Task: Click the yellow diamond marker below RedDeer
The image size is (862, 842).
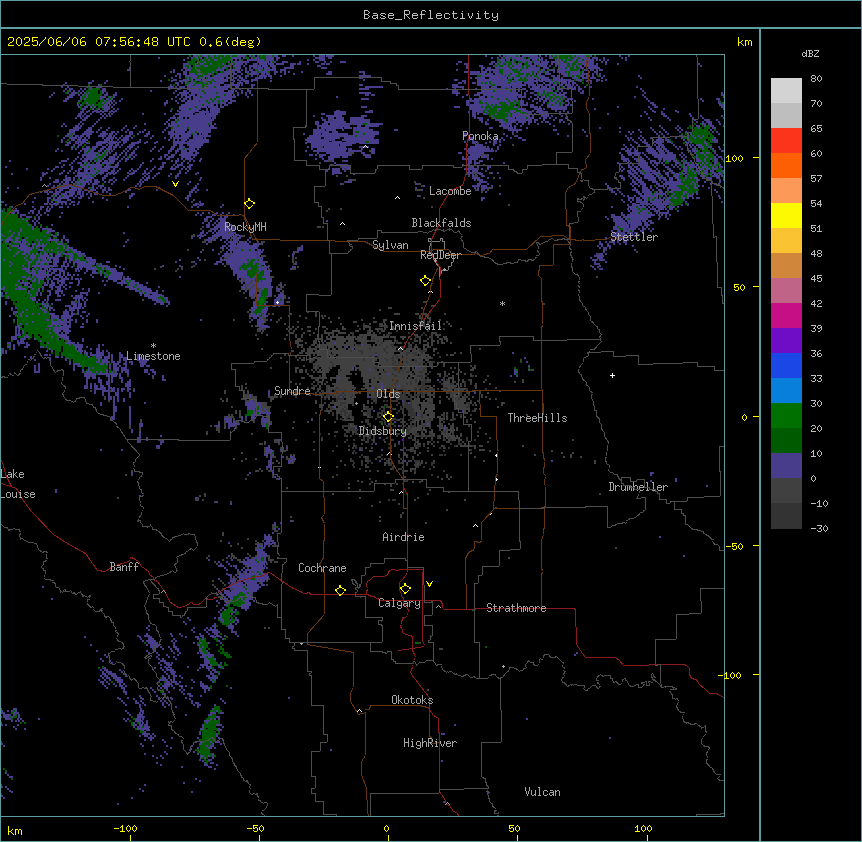Action: pos(426,281)
